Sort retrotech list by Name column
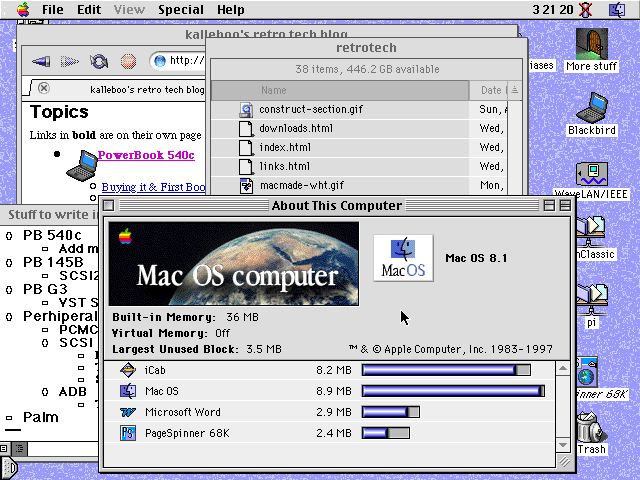Screen dimensions: 640x480 (340, 90)
